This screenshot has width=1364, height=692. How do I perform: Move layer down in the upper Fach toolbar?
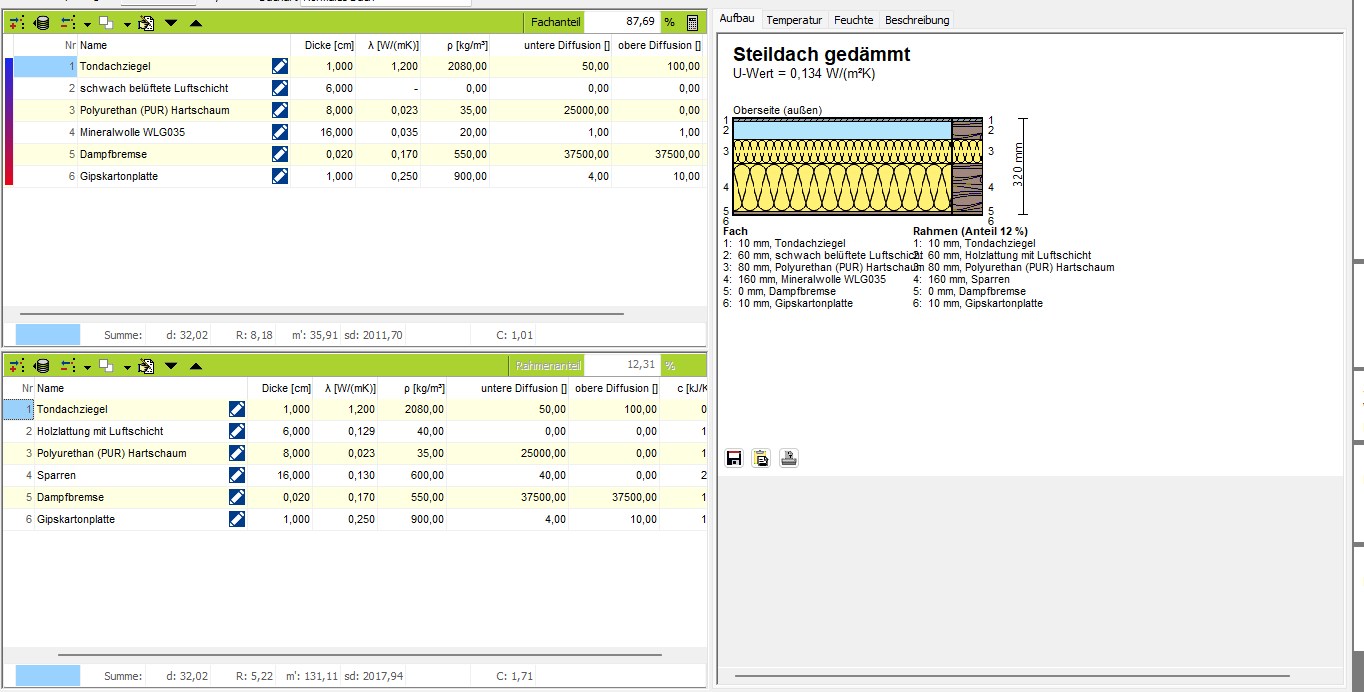coord(171,23)
